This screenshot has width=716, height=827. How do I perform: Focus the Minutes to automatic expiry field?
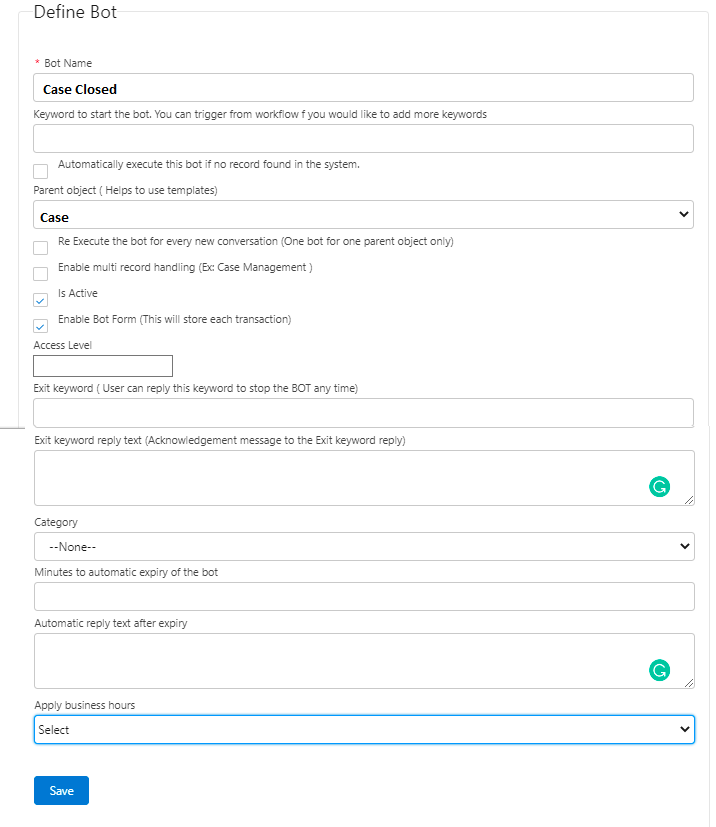click(x=363, y=597)
